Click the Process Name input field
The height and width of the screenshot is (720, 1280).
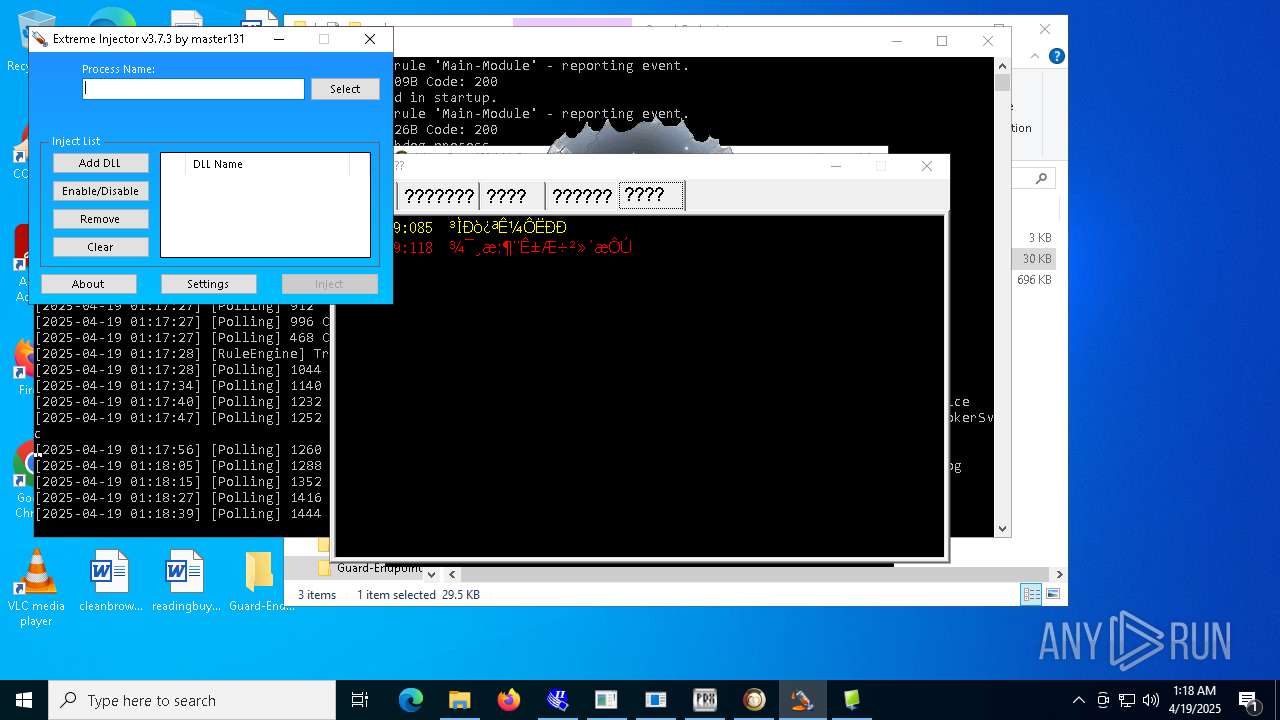(x=193, y=89)
